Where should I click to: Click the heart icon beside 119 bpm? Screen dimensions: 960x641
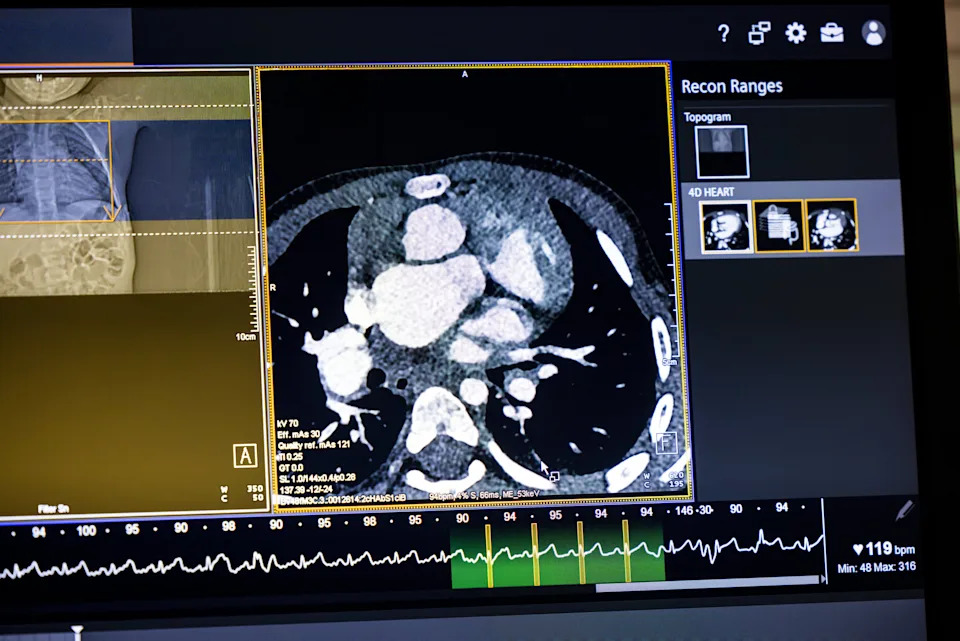pyautogui.click(x=858, y=549)
